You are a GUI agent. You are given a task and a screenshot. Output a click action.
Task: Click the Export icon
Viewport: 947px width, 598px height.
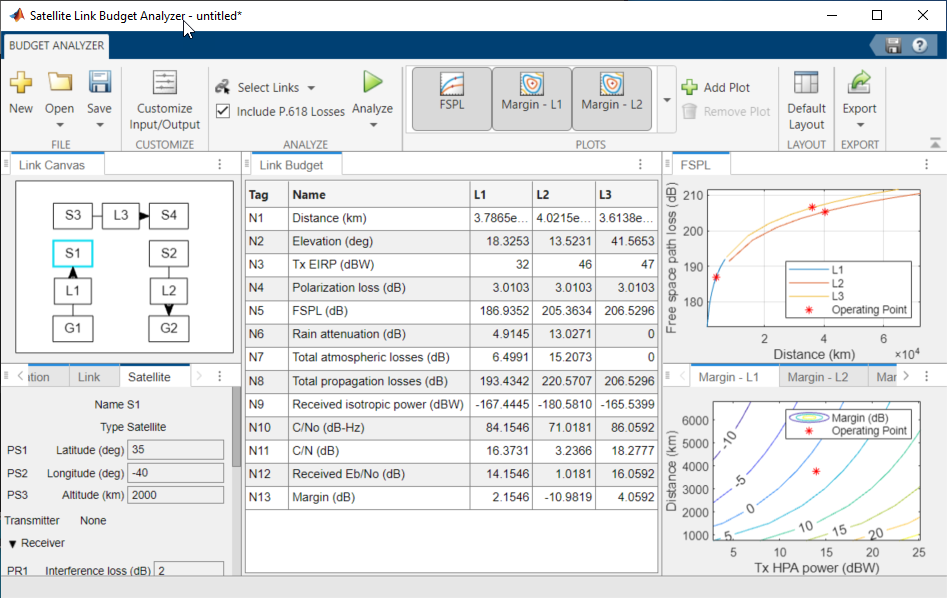pos(859,84)
